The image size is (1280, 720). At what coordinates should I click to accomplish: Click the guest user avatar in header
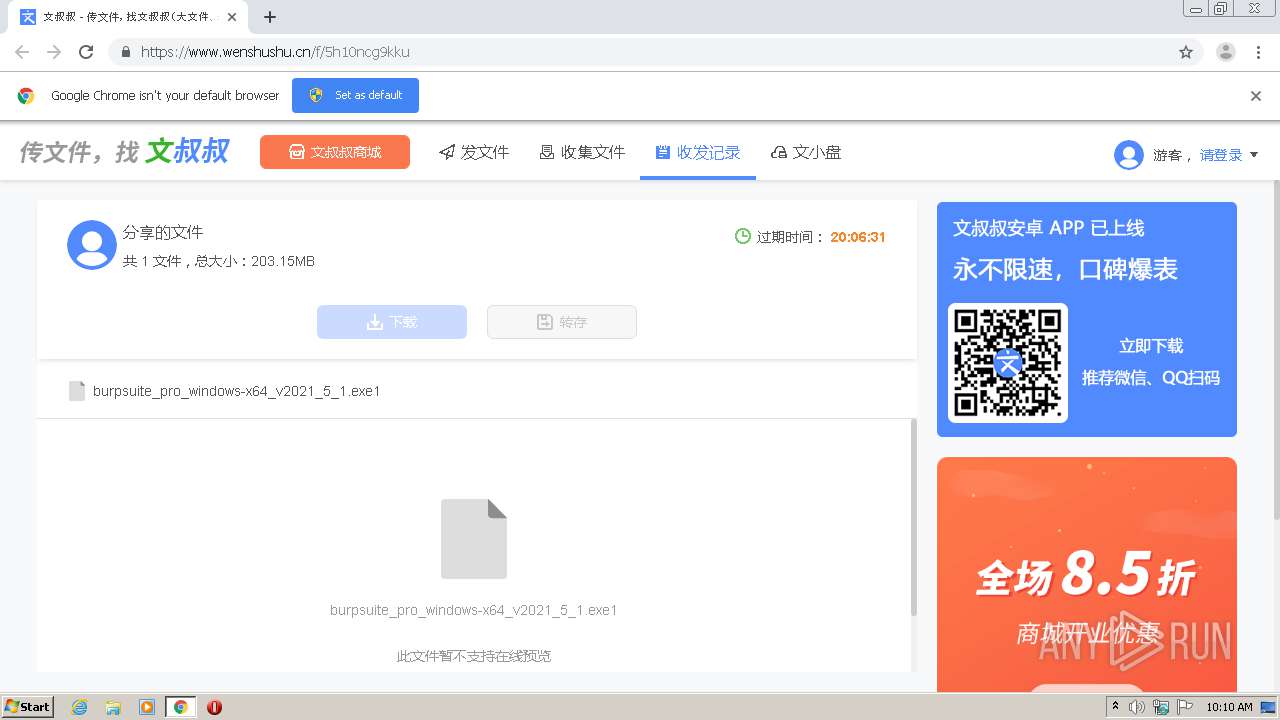(1129, 155)
